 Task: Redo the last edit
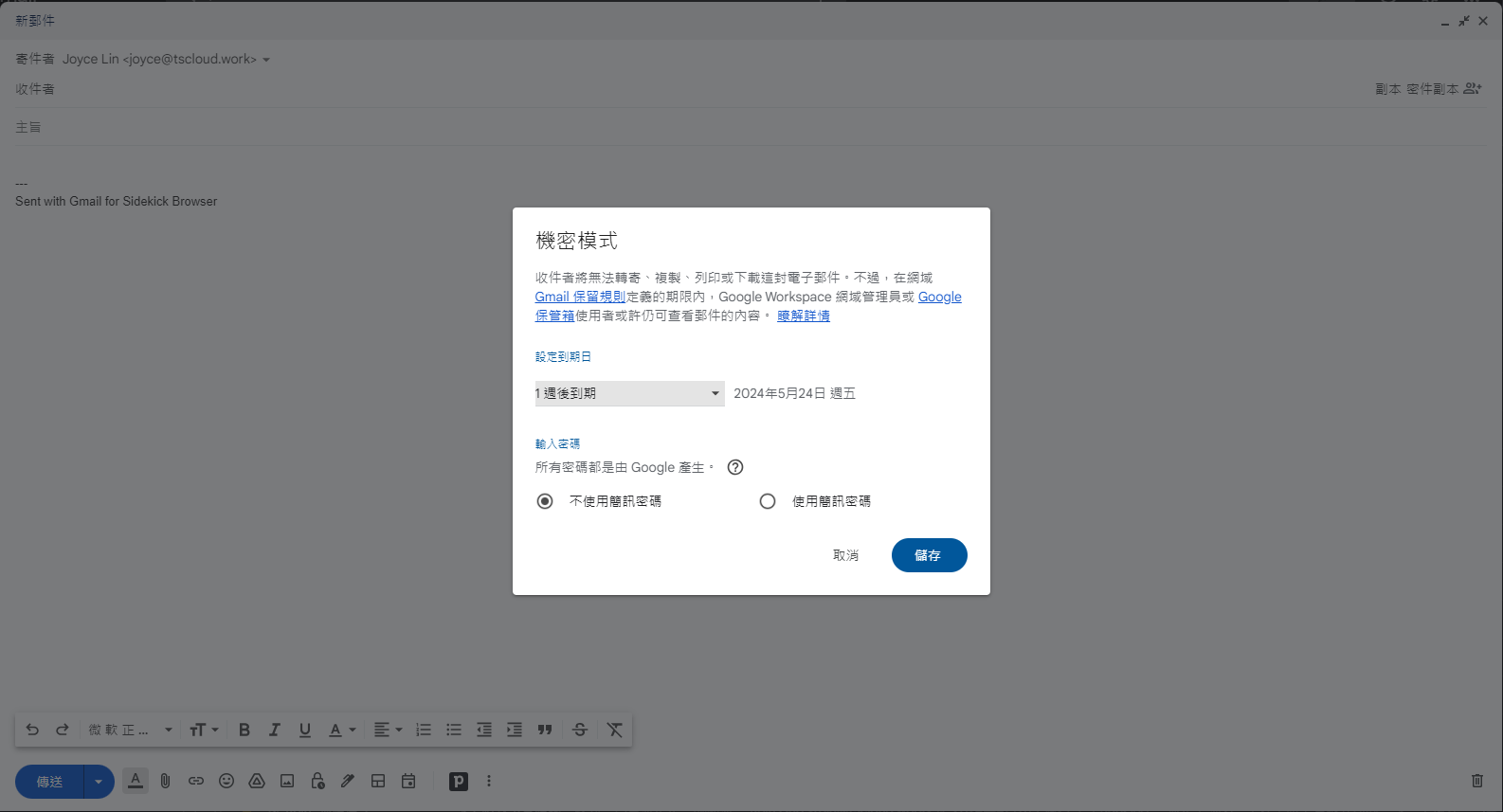[x=63, y=730]
